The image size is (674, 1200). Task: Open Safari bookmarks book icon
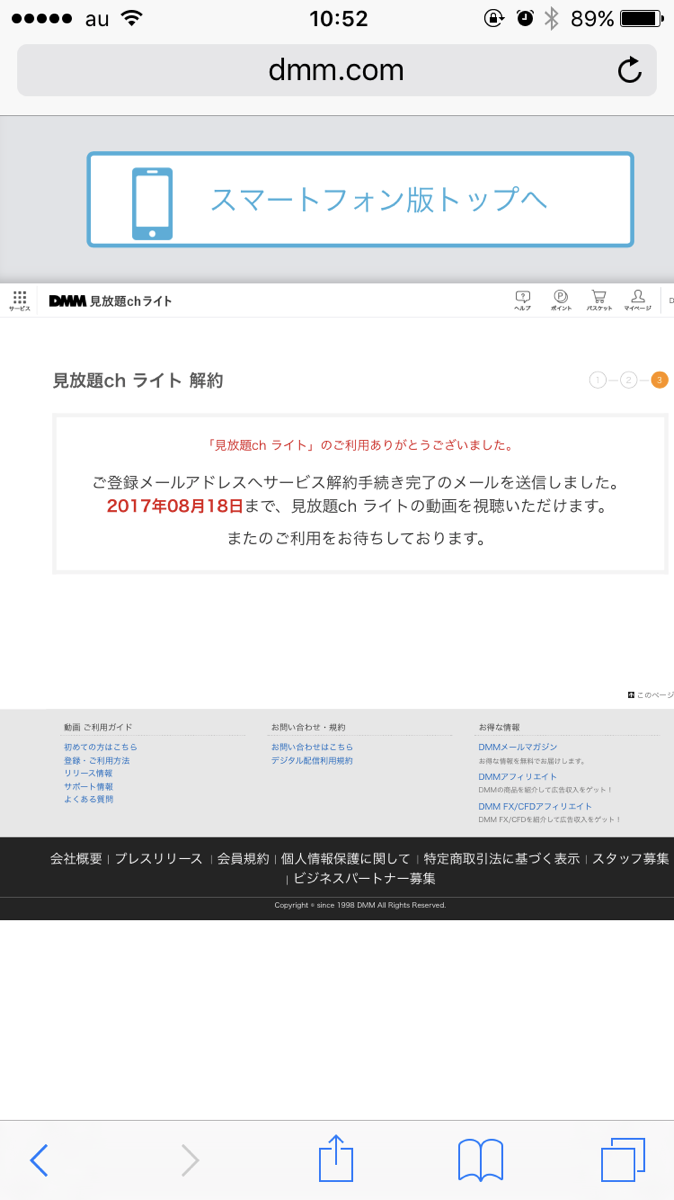480,1160
